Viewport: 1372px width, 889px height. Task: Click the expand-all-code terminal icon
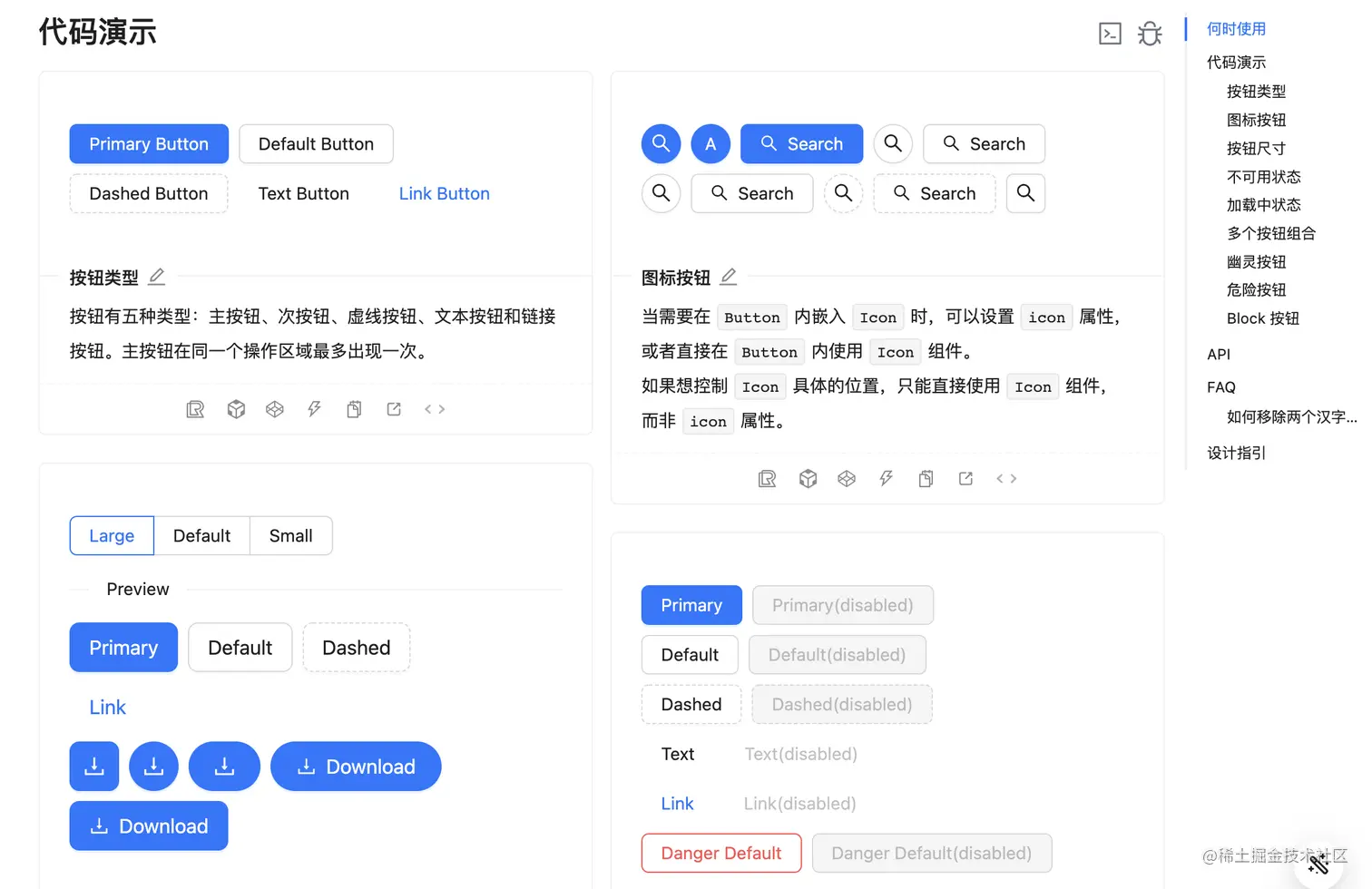1110,34
